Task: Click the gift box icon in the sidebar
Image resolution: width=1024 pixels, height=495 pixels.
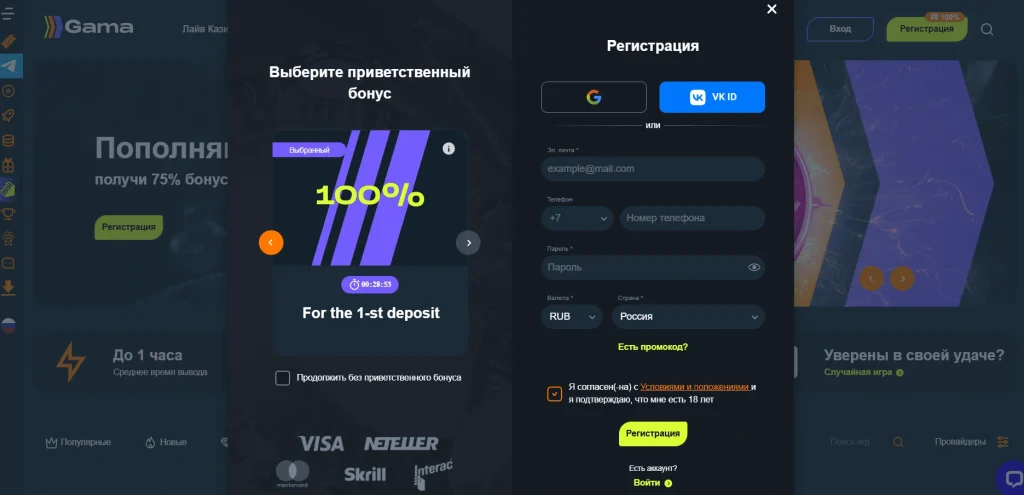Action: point(8,165)
